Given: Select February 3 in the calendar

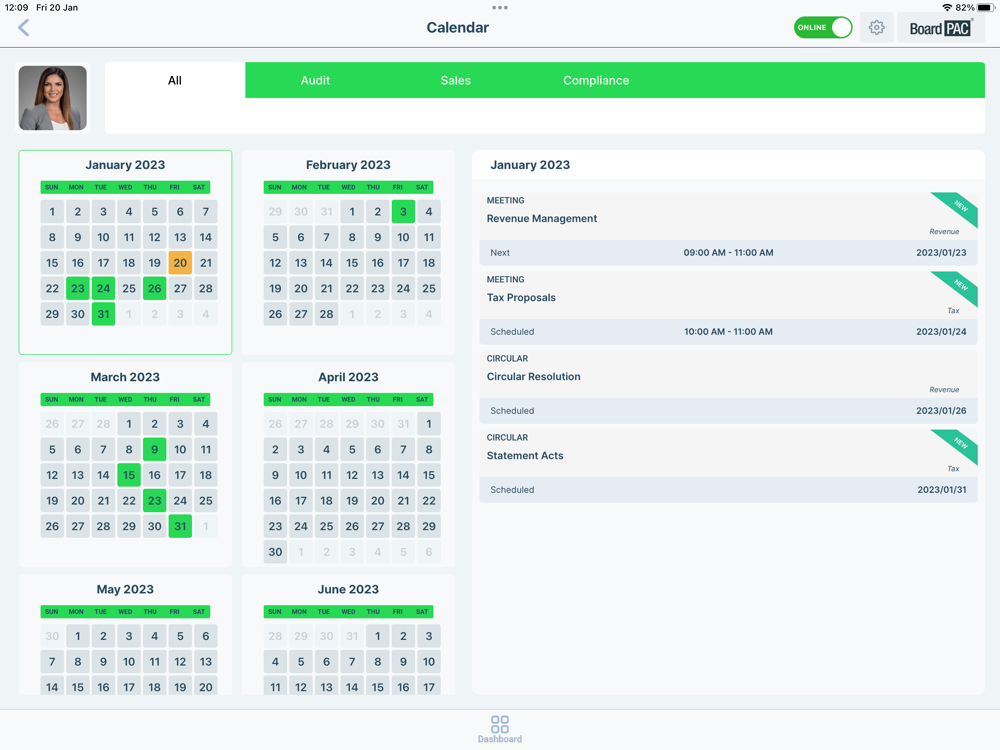Looking at the screenshot, I should pos(403,212).
